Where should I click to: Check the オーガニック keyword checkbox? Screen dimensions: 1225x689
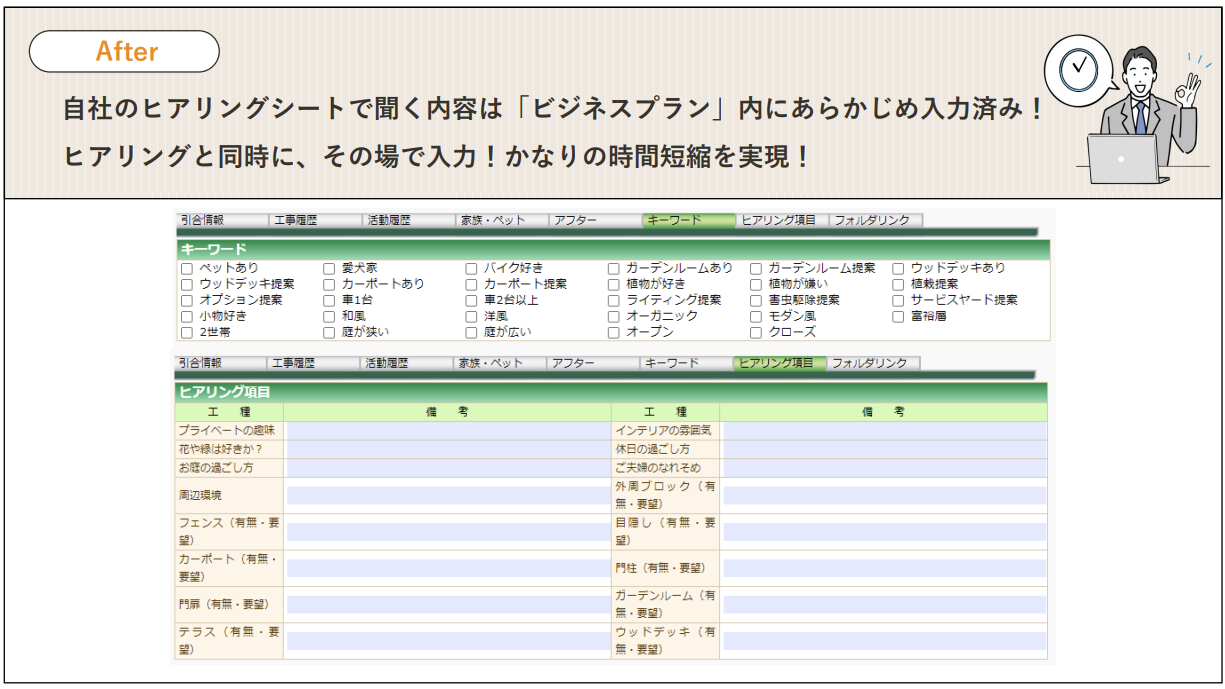click(x=614, y=317)
